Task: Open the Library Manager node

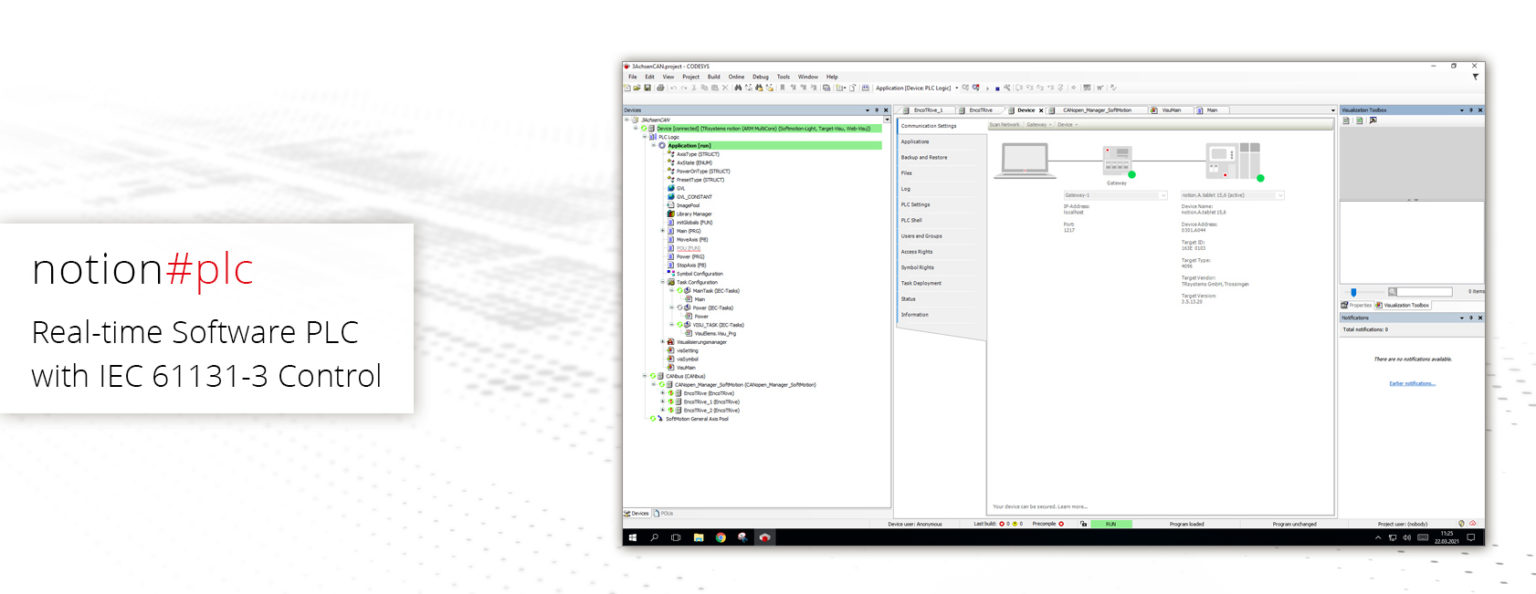Action: tap(693, 214)
